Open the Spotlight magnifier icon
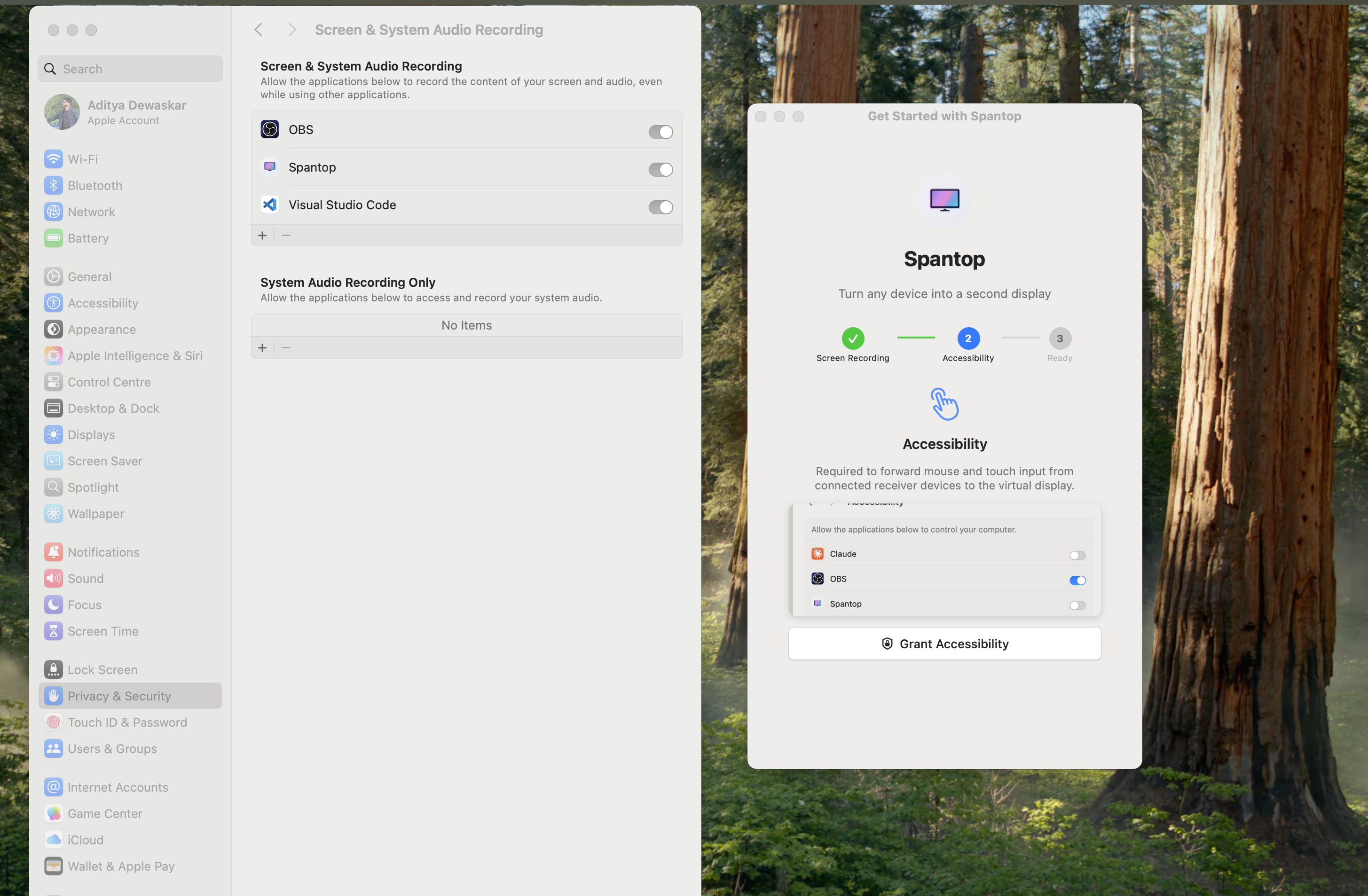This screenshot has height=896, width=1368. pos(54,487)
